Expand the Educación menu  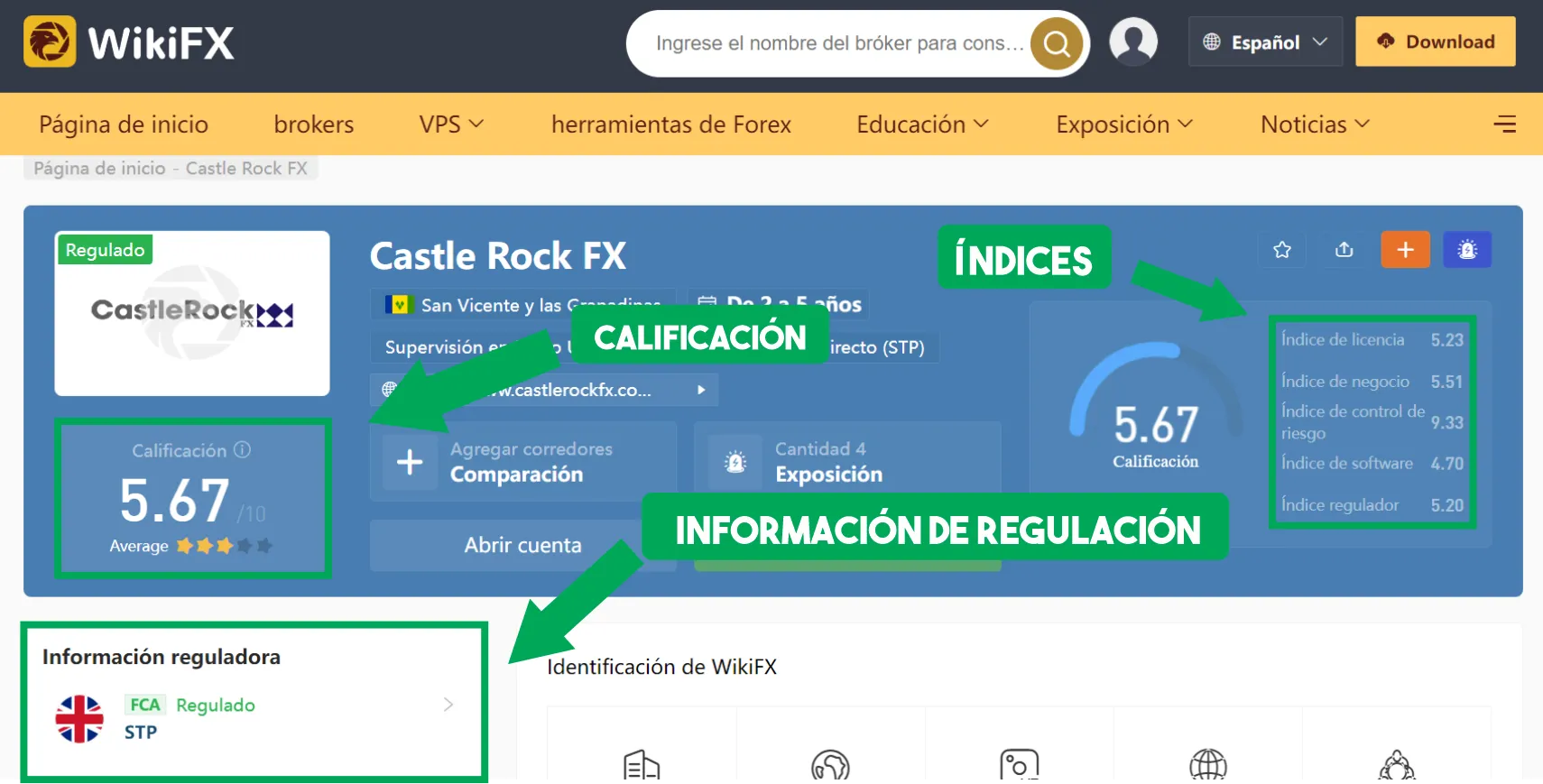tap(922, 124)
